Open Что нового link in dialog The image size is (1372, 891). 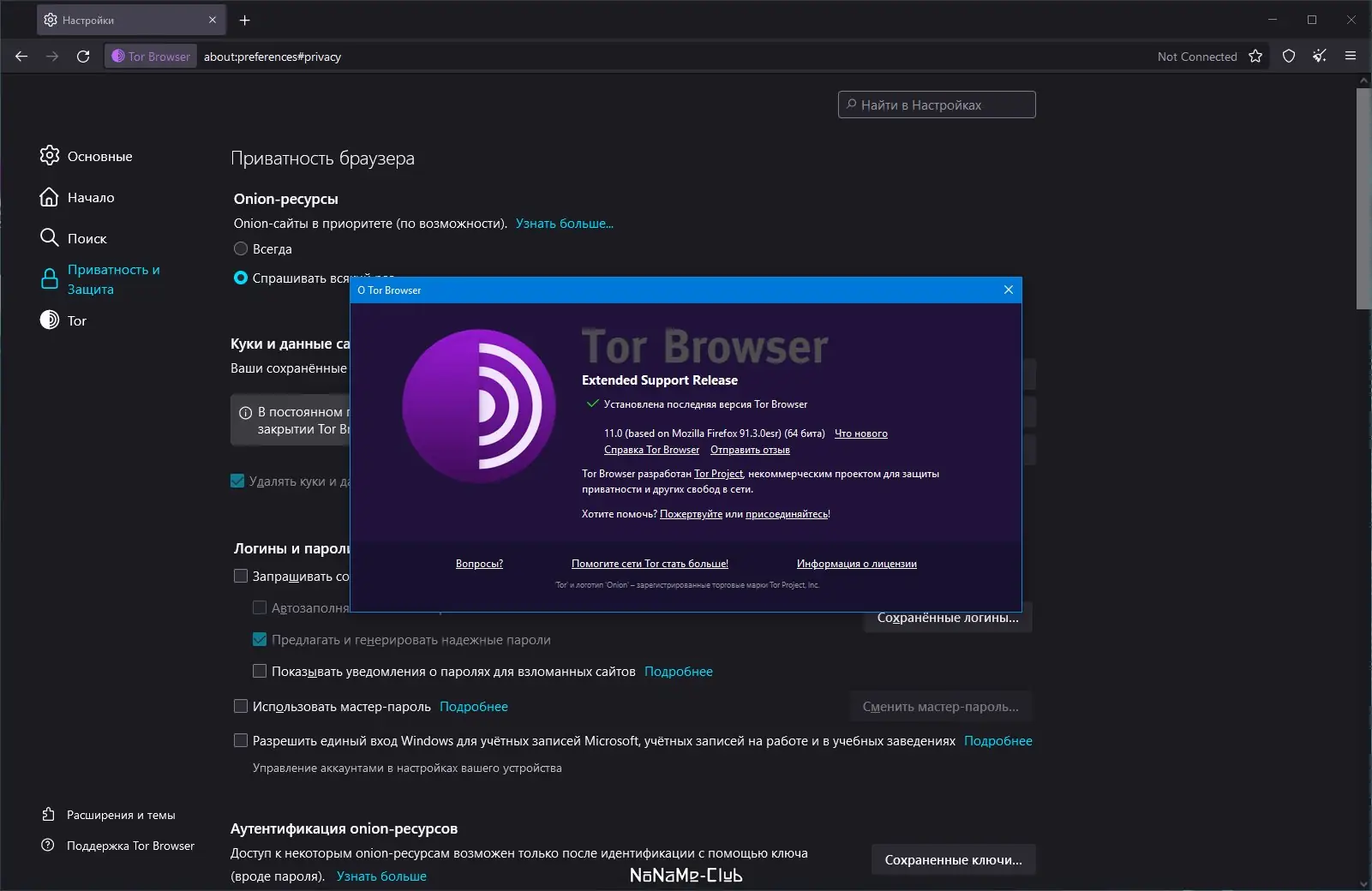[861, 434]
